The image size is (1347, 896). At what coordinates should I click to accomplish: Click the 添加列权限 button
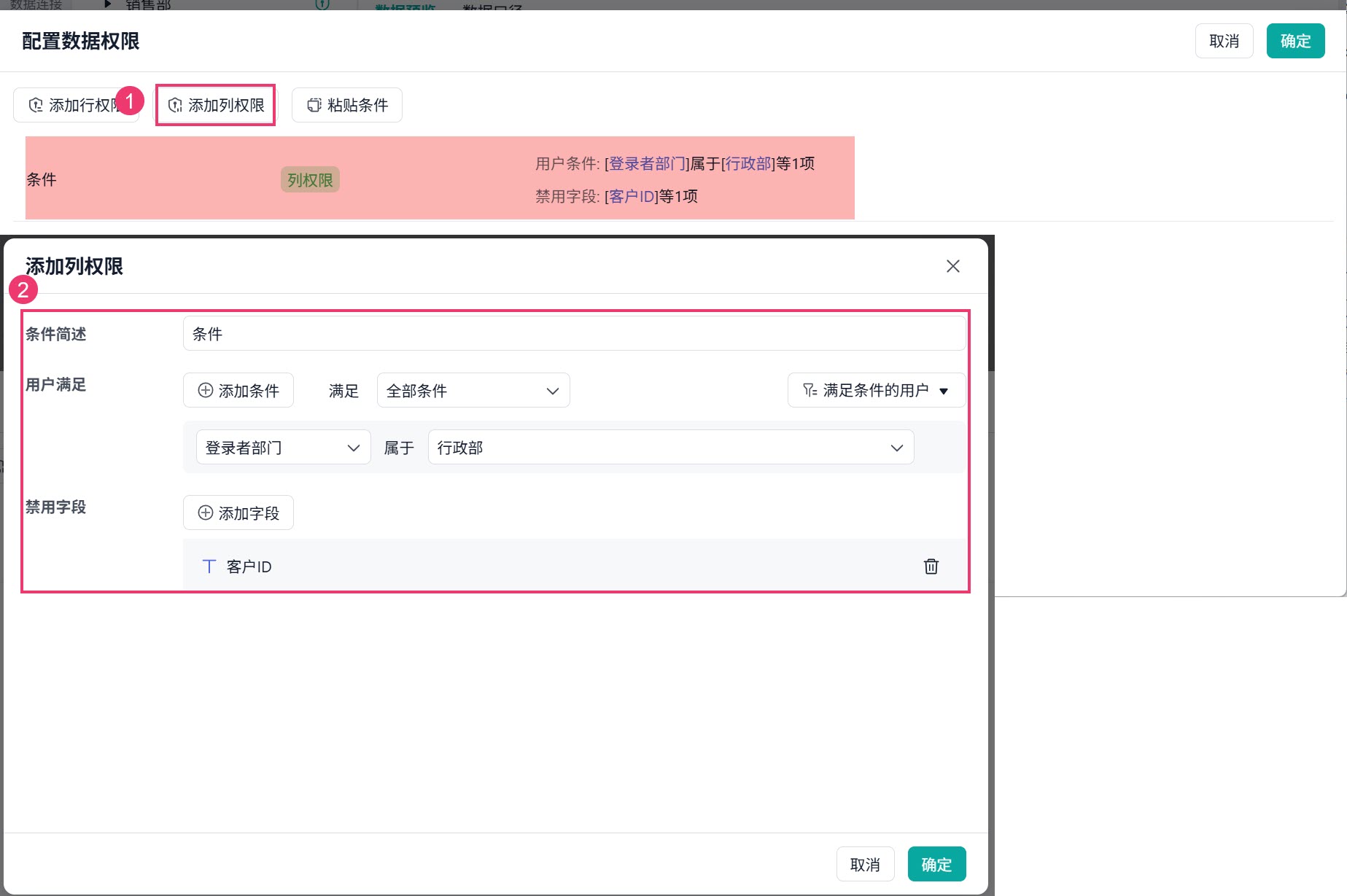coord(216,105)
